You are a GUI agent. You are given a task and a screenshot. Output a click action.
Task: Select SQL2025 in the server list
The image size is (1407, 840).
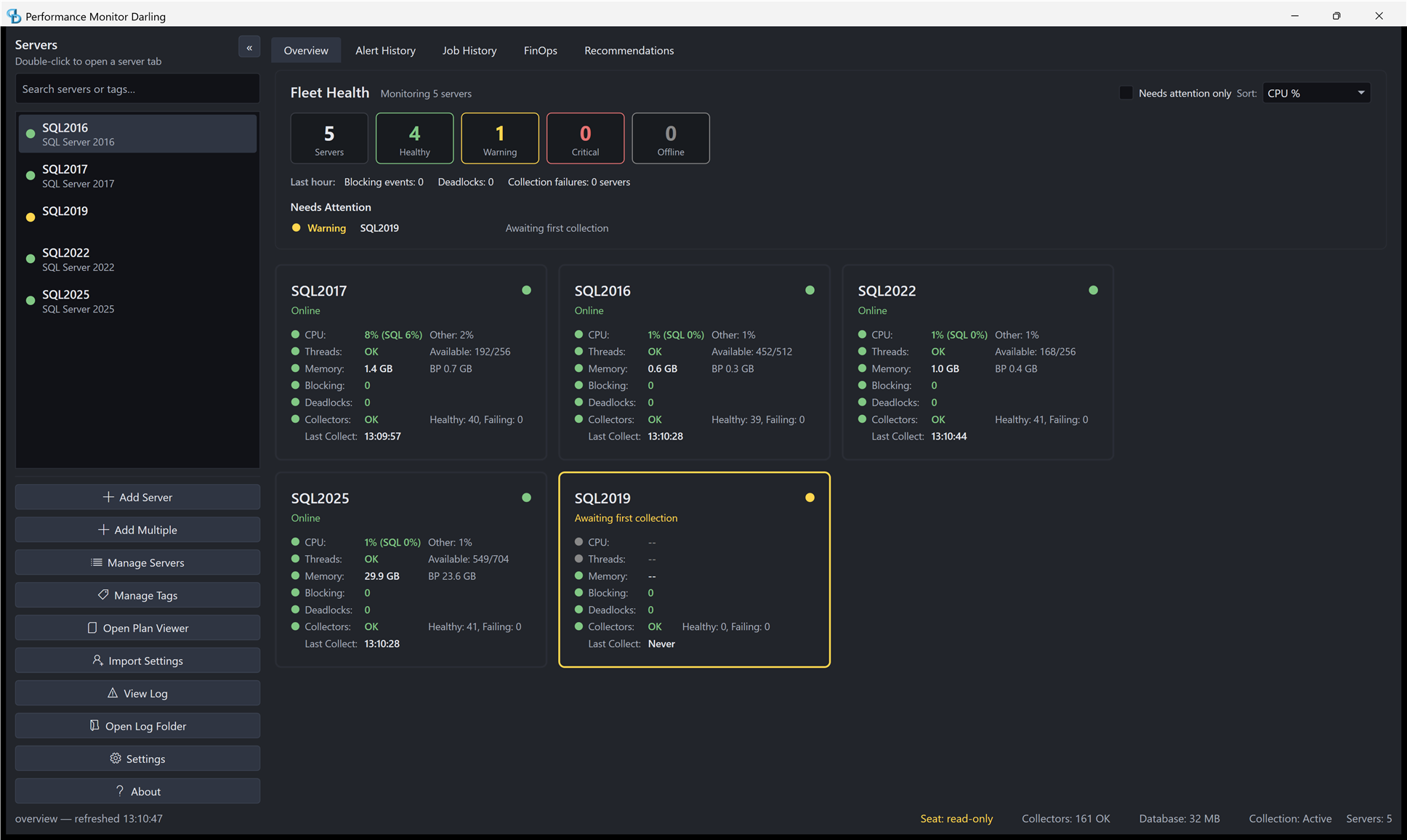click(137, 301)
